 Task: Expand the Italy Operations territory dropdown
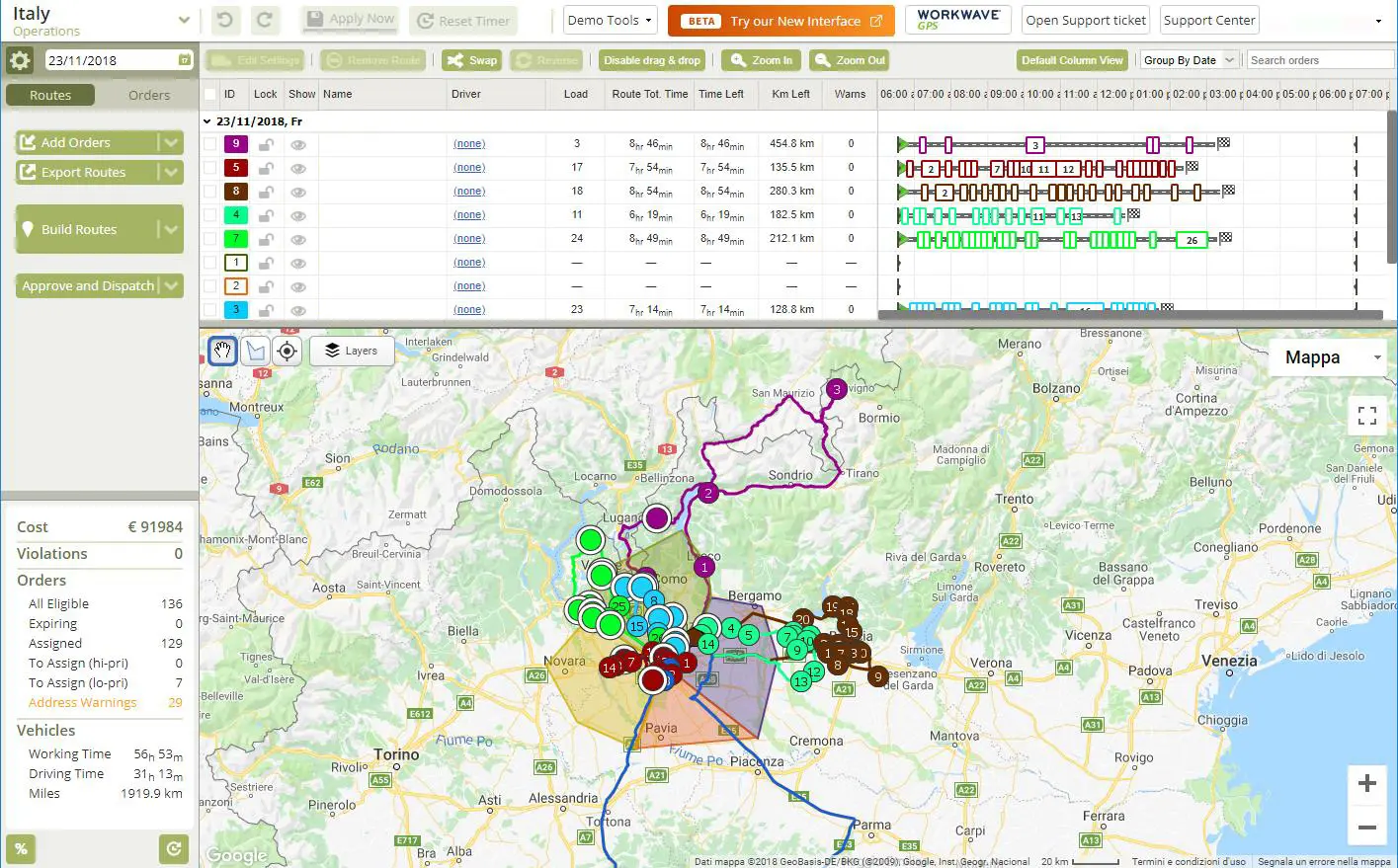tap(183, 20)
